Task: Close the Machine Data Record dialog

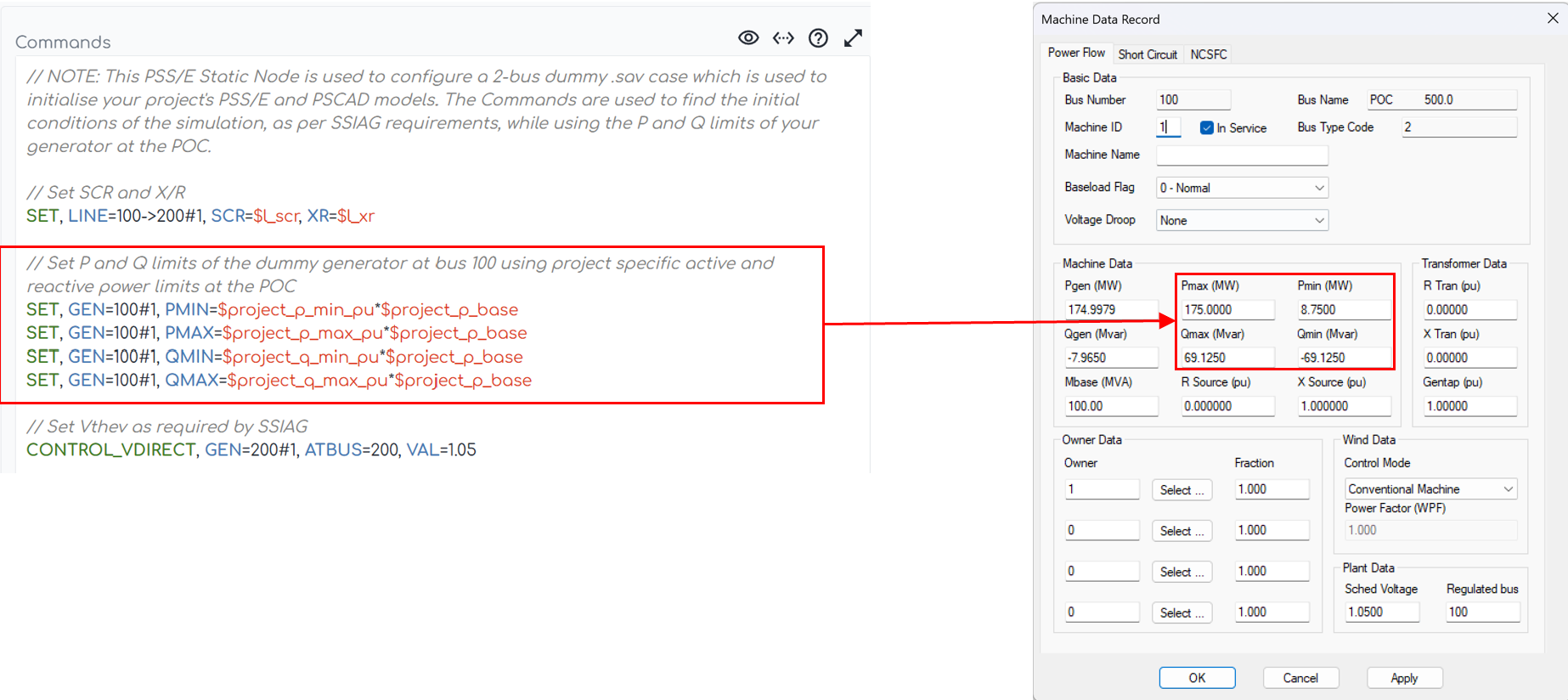Action: (x=1553, y=18)
